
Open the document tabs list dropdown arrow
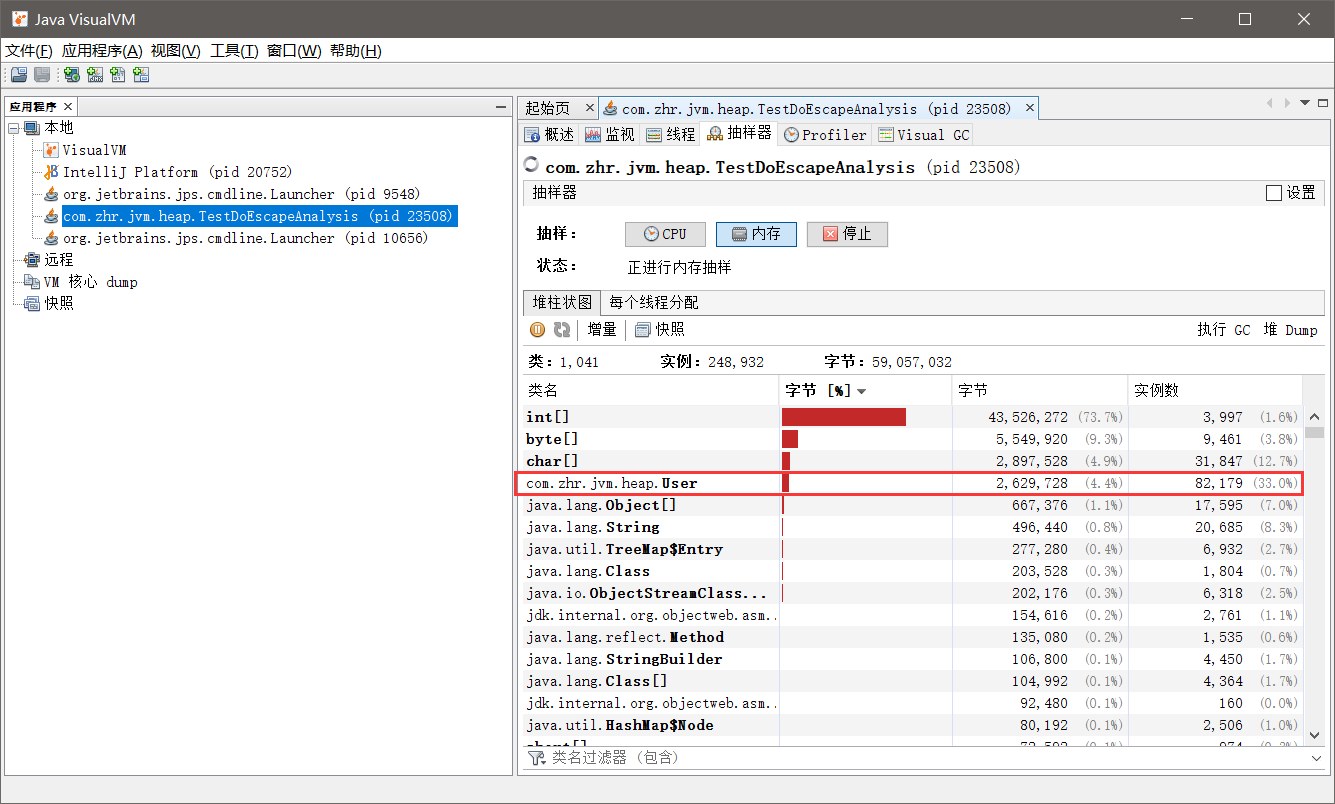point(1304,104)
